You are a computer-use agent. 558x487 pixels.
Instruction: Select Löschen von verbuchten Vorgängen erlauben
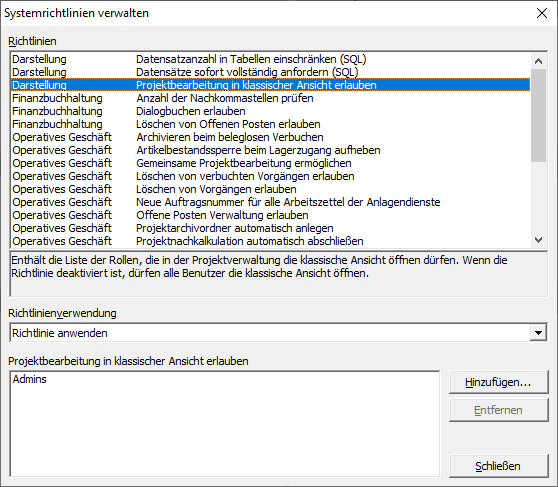[x=270, y=176]
